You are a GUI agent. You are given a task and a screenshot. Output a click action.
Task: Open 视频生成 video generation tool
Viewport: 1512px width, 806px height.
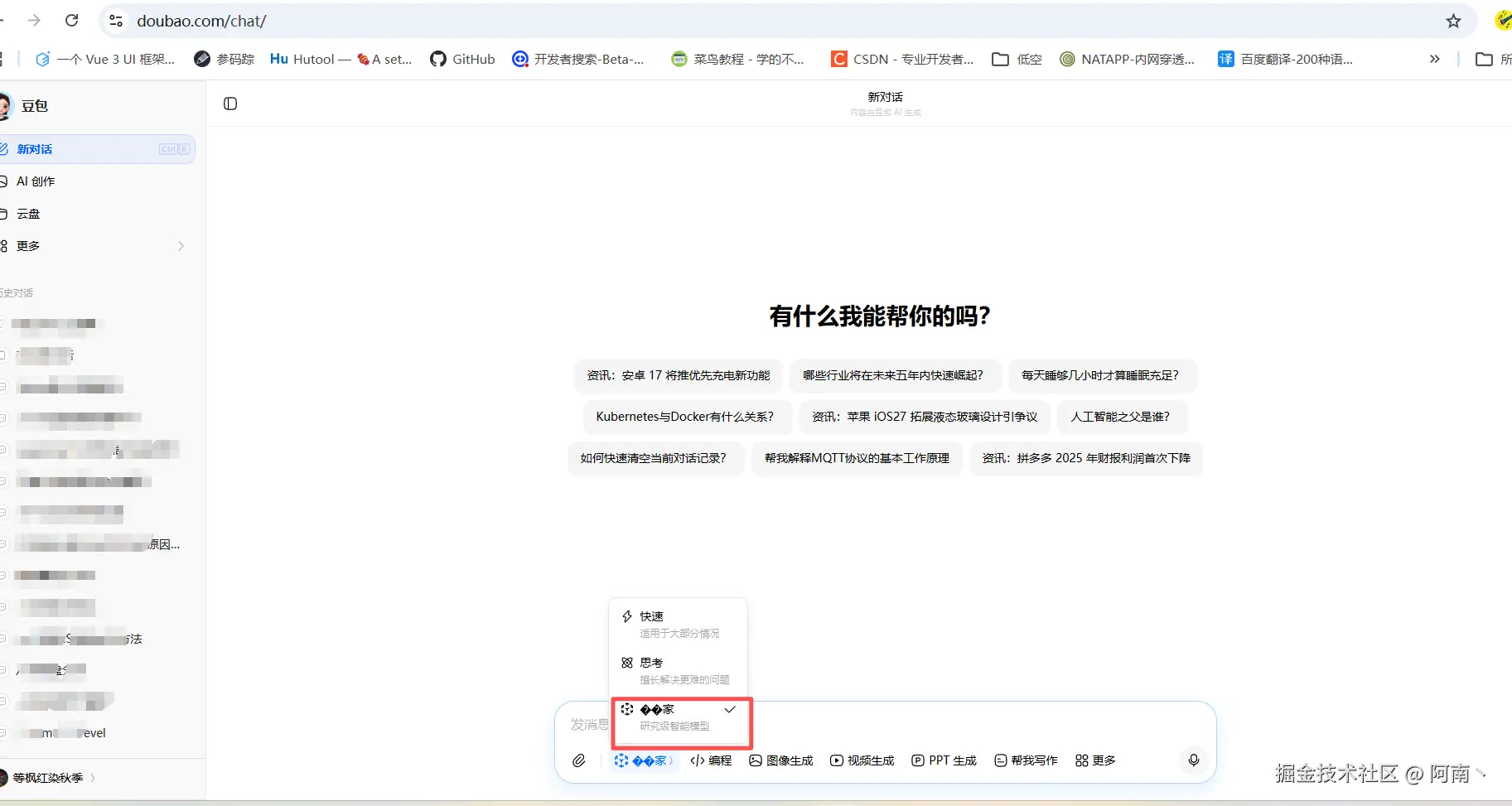pos(862,760)
